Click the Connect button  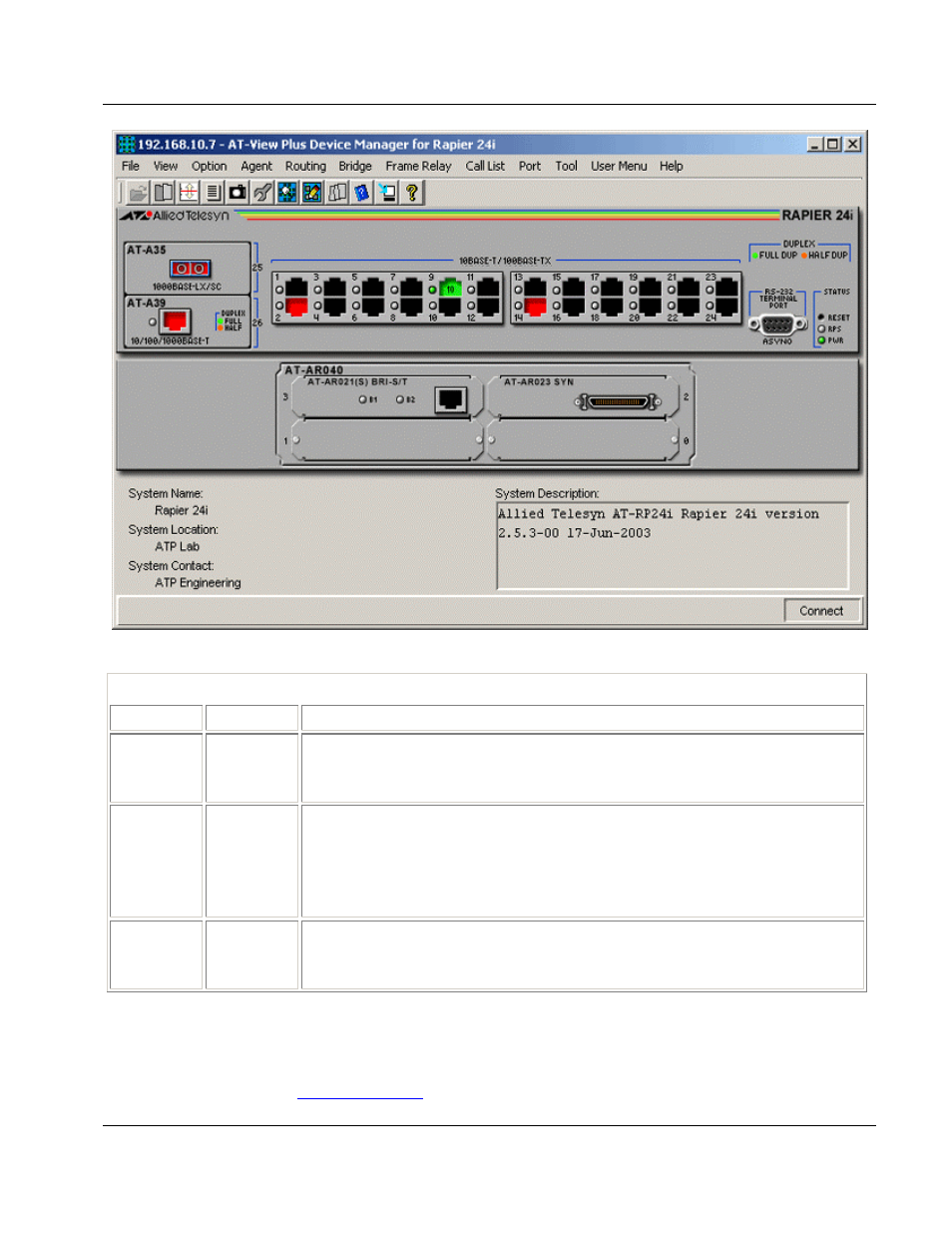(821, 611)
